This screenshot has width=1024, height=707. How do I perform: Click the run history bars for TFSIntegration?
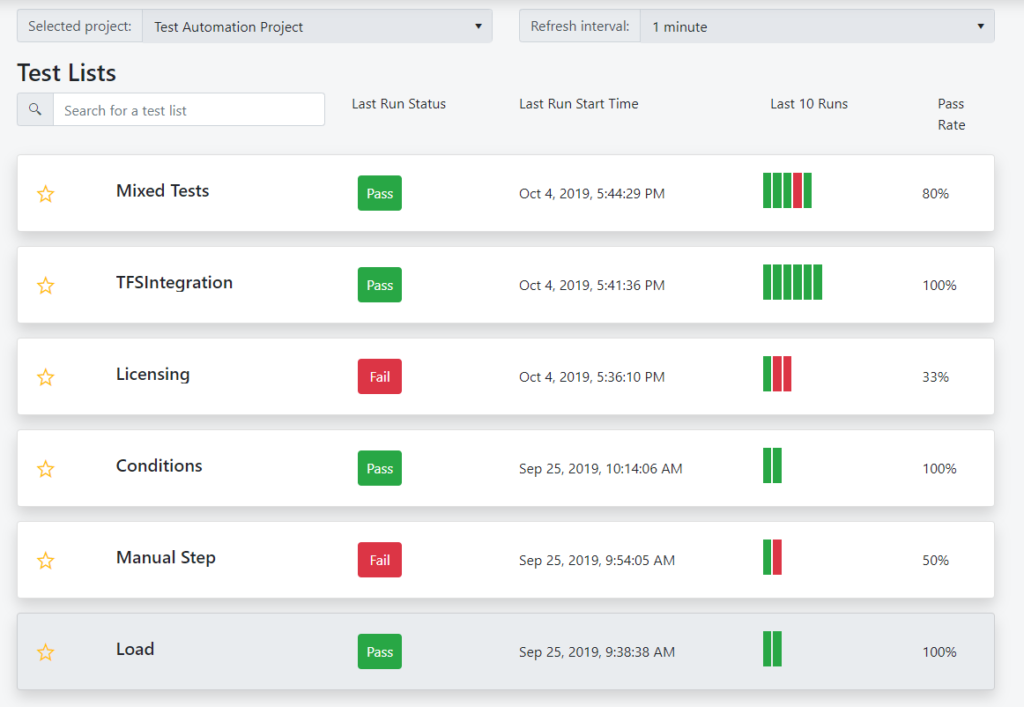(792, 283)
